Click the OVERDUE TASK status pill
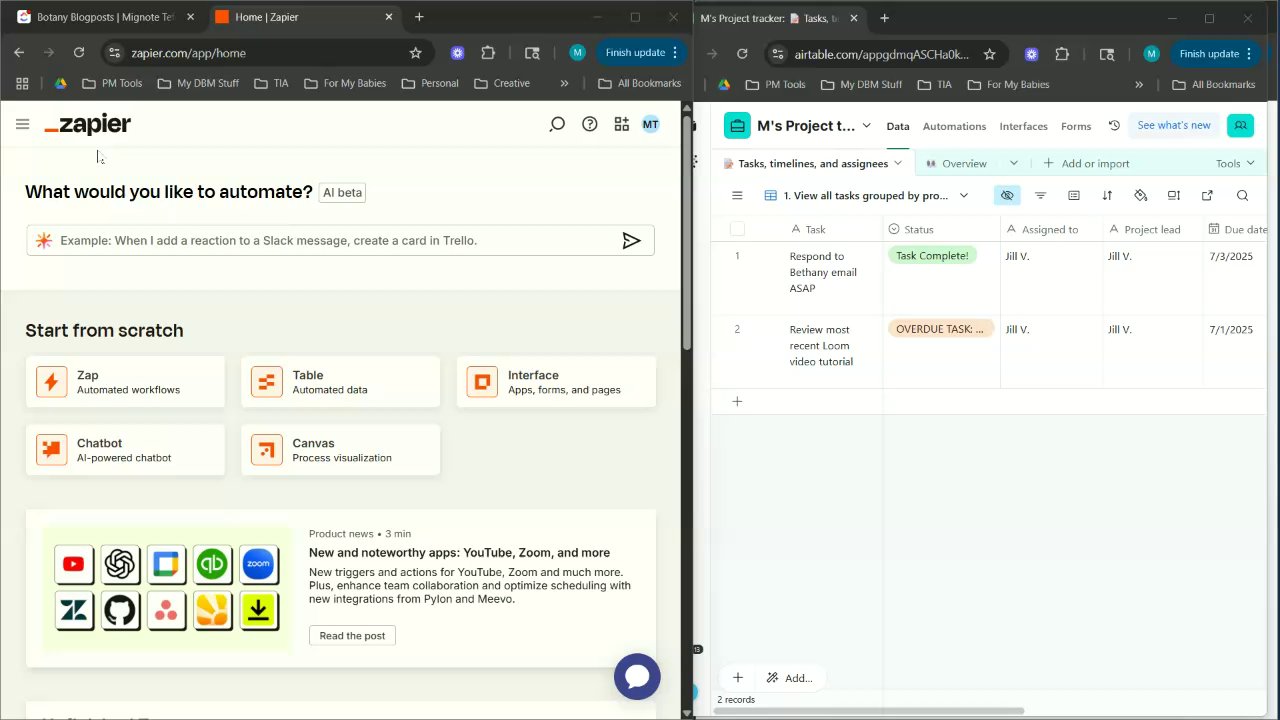1280x720 pixels. click(940, 329)
